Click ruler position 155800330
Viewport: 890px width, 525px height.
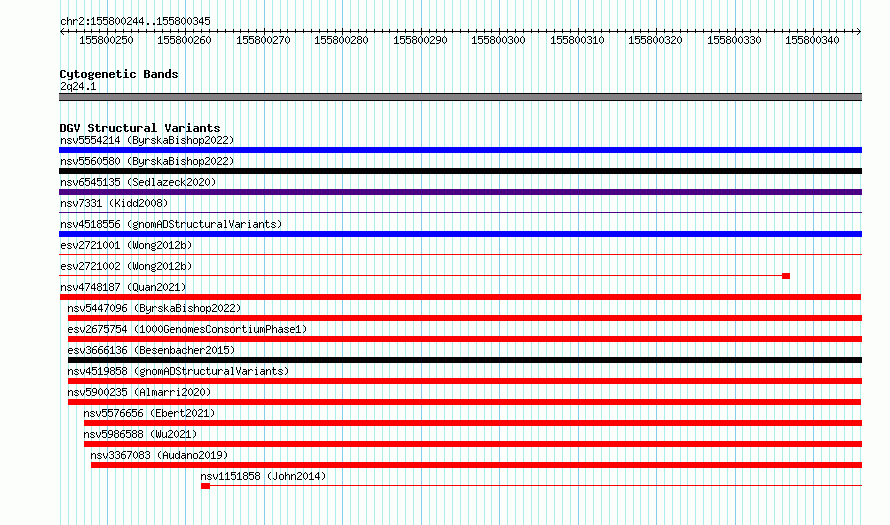click(734, 40)
